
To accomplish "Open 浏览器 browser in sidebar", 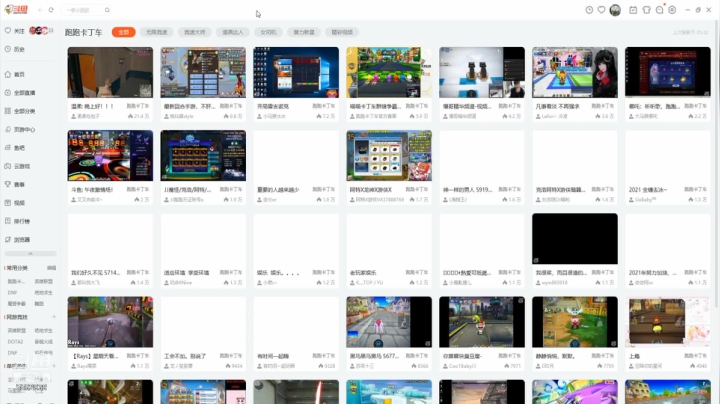I will pos(17,239).
